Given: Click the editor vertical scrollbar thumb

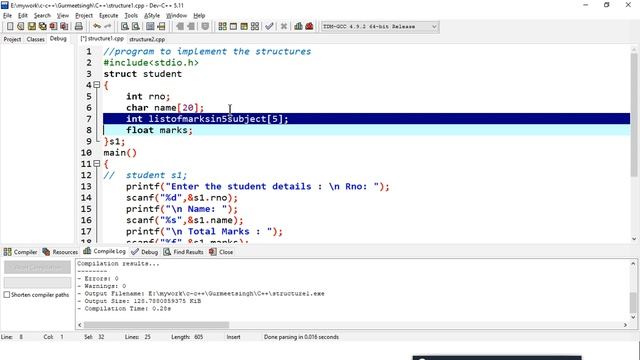Looking at the screenshot, I should point(634,114).
